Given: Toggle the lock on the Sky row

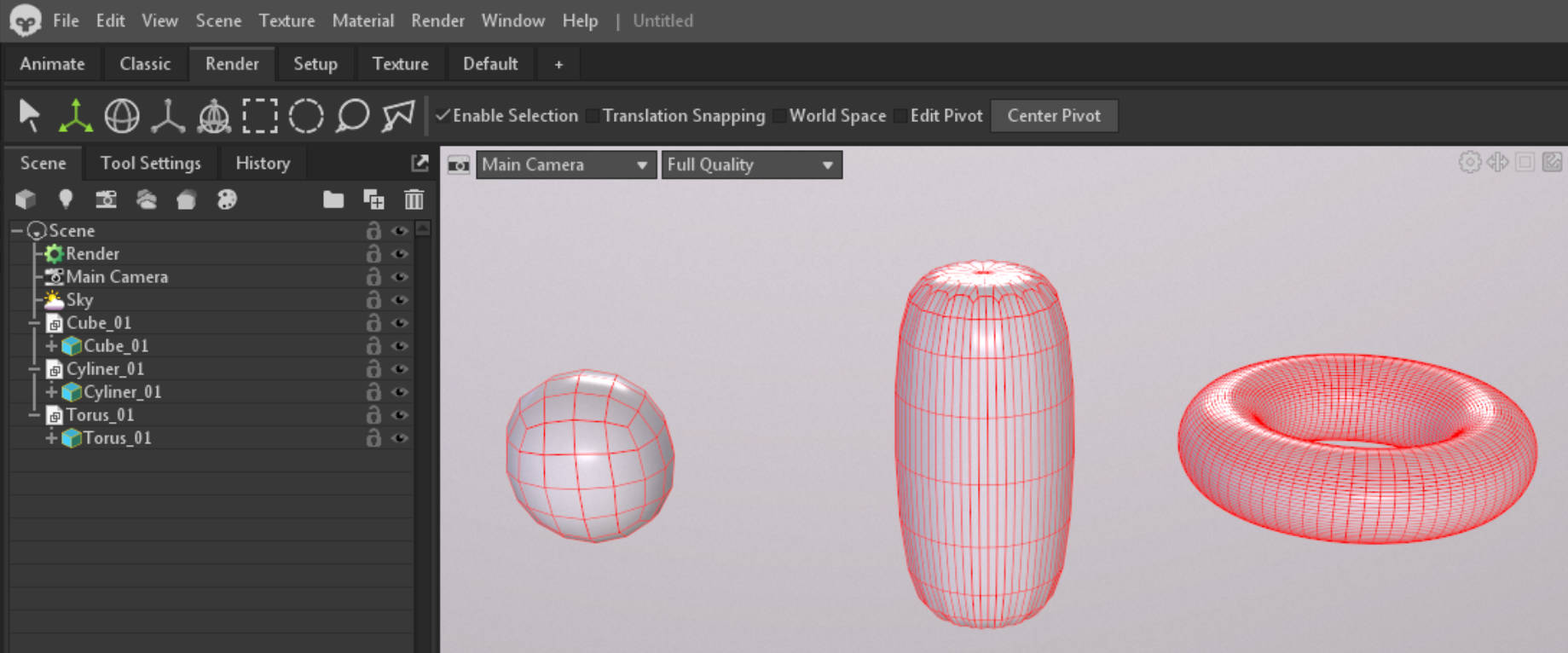Looking at the screenshot, I should (x=373, y=300).
